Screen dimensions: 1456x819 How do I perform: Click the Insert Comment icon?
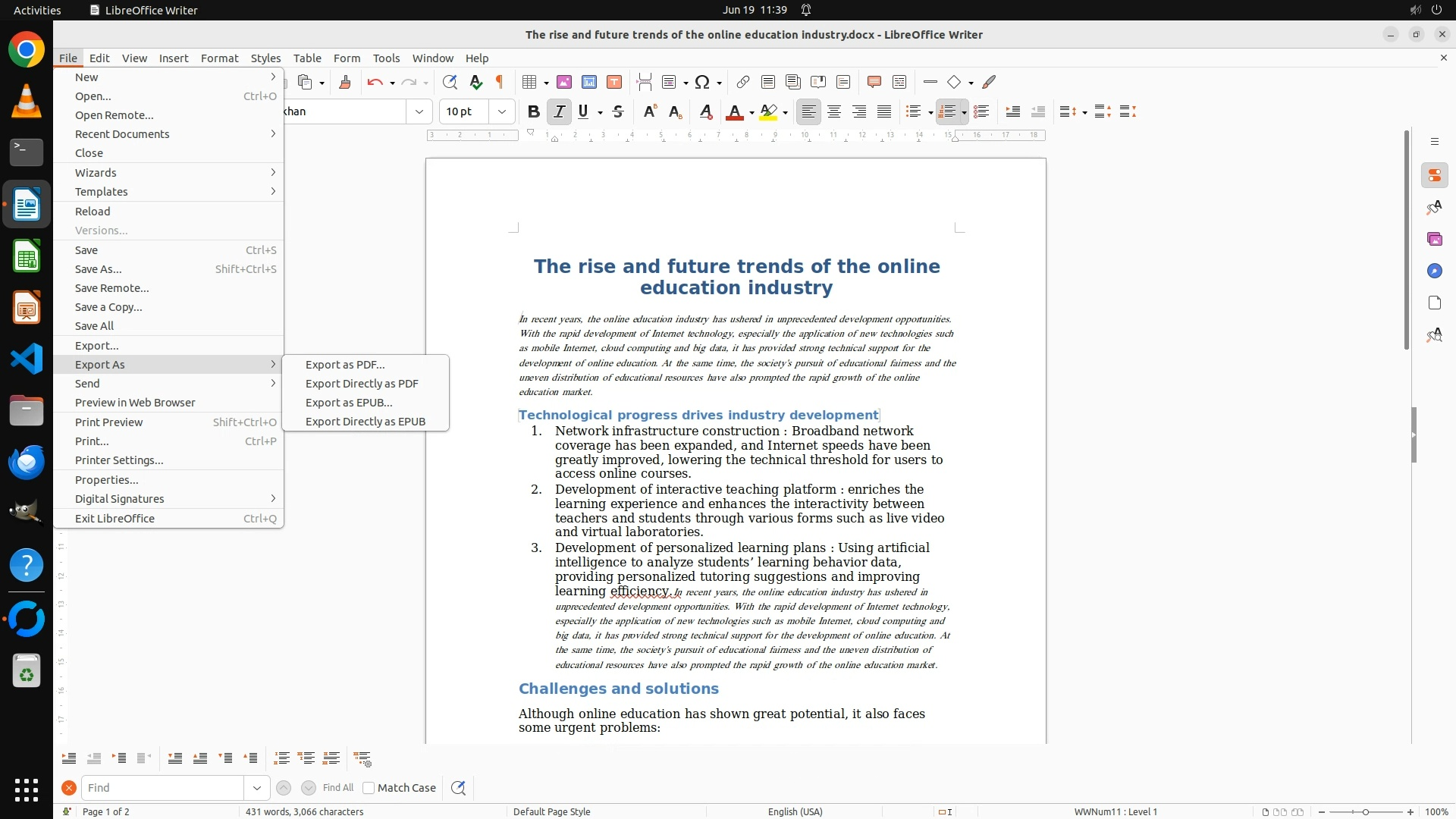click(874, 82)
